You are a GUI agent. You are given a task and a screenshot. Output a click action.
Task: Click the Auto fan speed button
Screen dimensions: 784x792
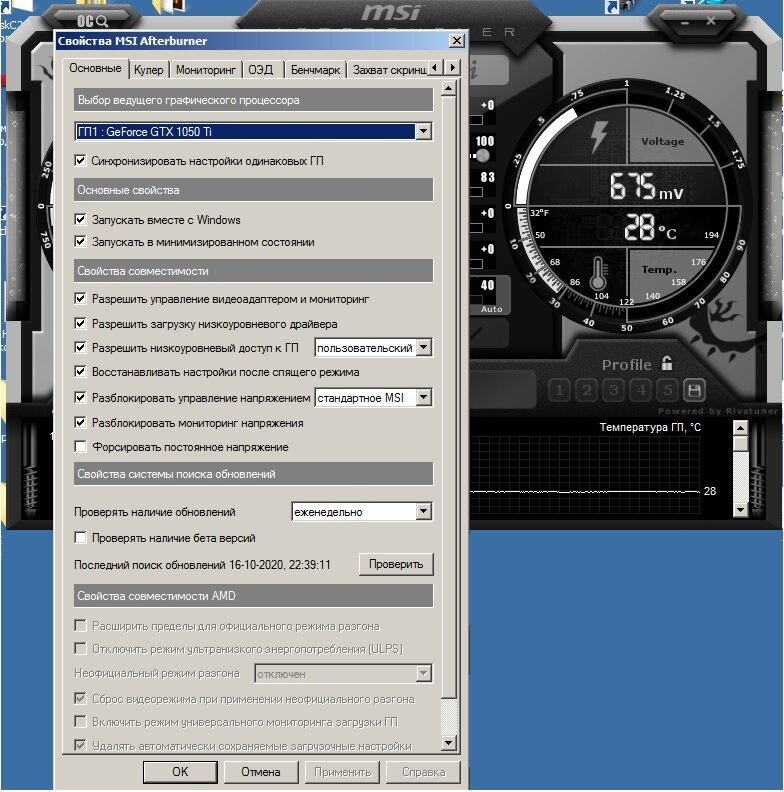(x=491, y=309)
